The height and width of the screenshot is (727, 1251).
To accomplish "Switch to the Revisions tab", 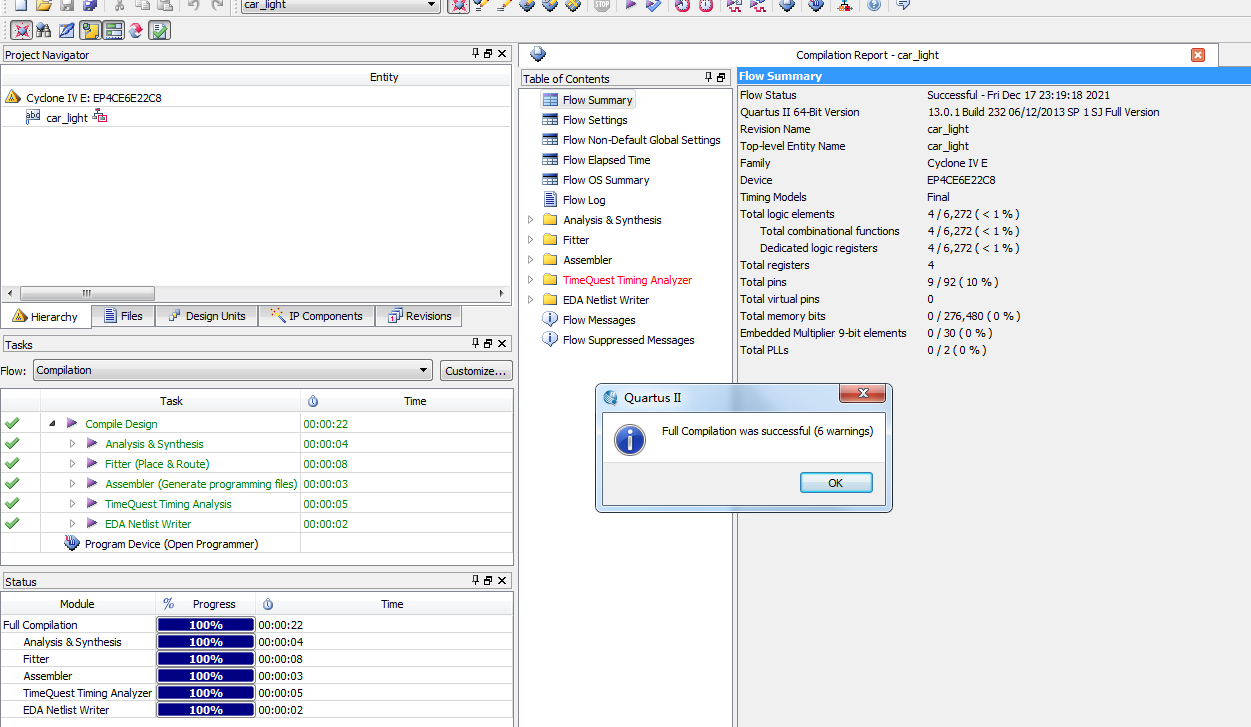I will pos(420,316).
